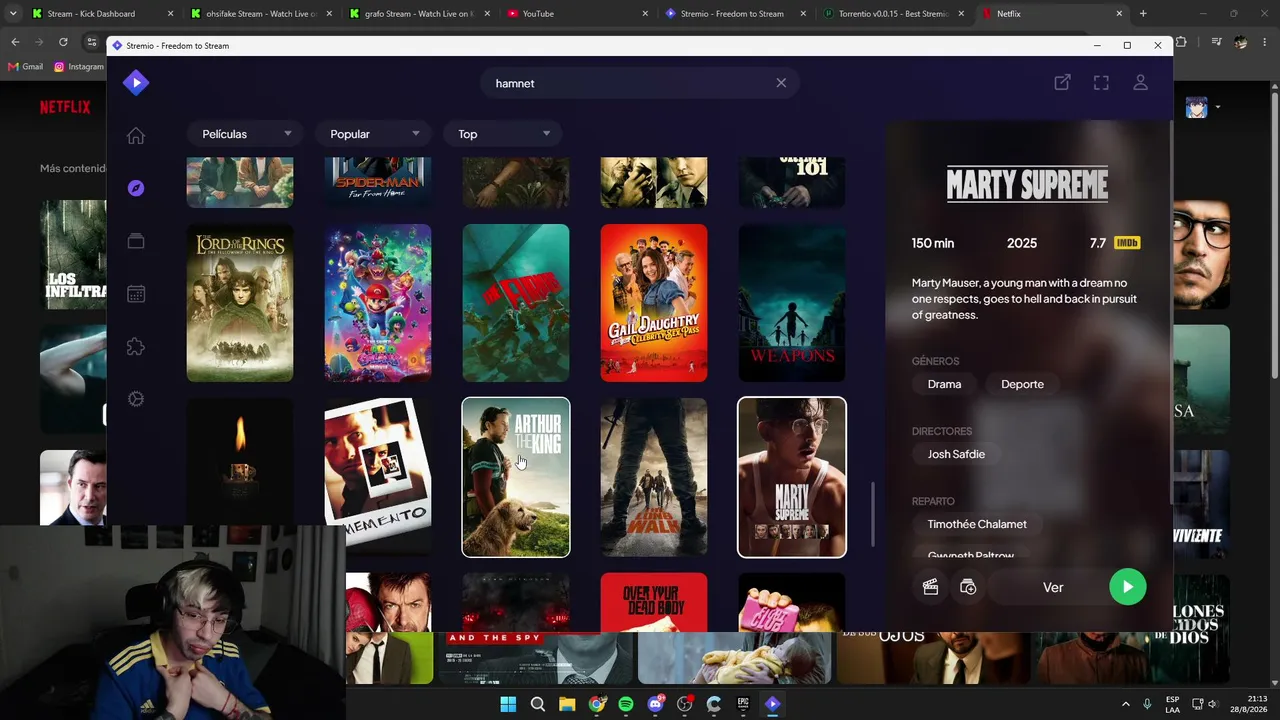Open the Settings gear icon in Stremio
The width and height of the screenshot is (1280, 720).
136,399
